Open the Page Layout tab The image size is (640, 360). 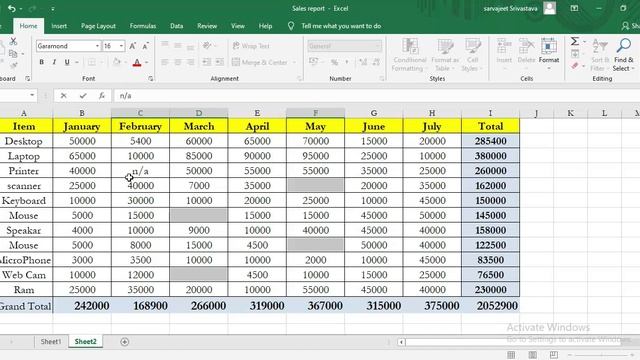click(x=98, y=26)
